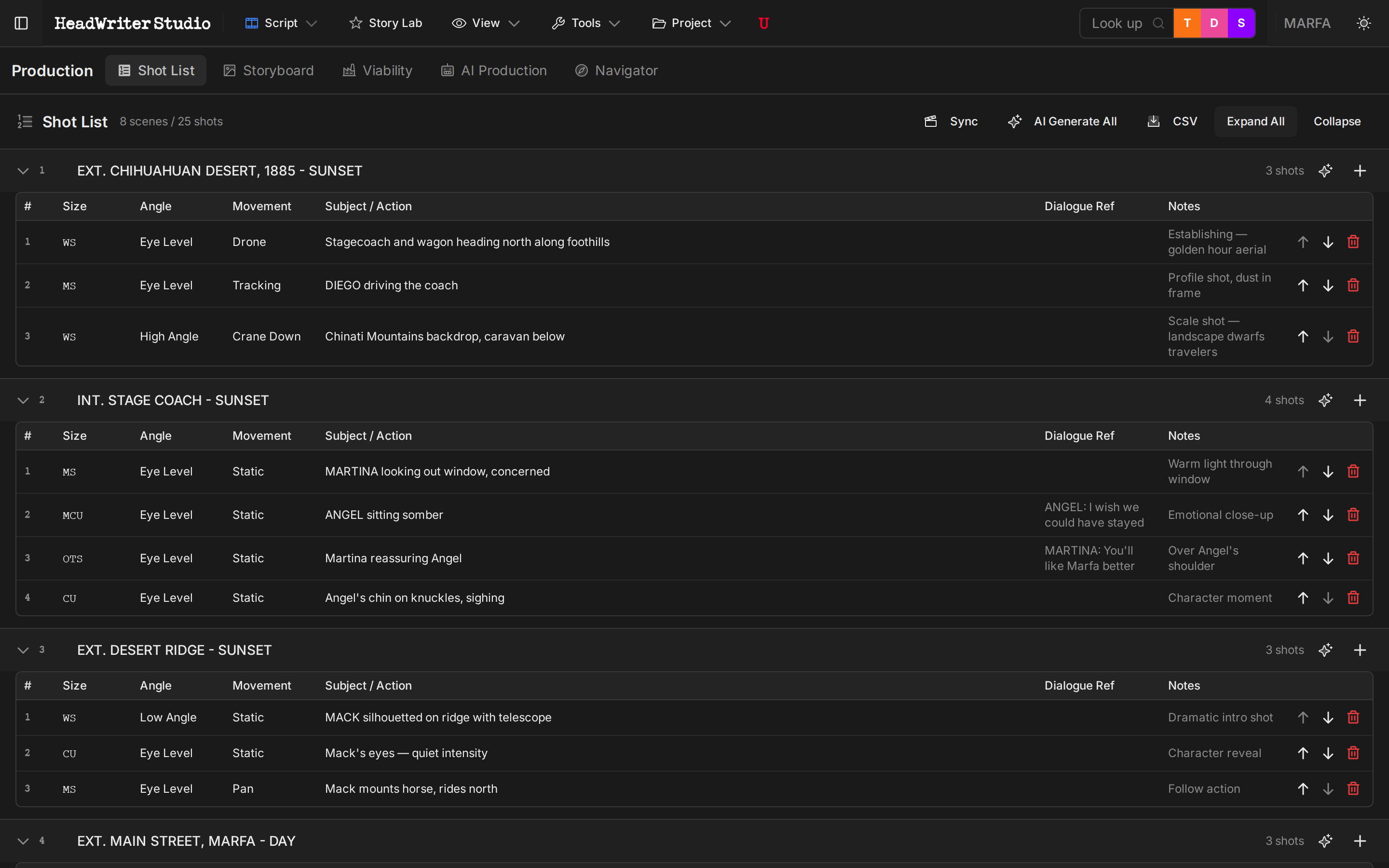Screen dimensions: 1389x868
Task: Switch light/dark theme with sun icon
Action: tap(1364, 23)
